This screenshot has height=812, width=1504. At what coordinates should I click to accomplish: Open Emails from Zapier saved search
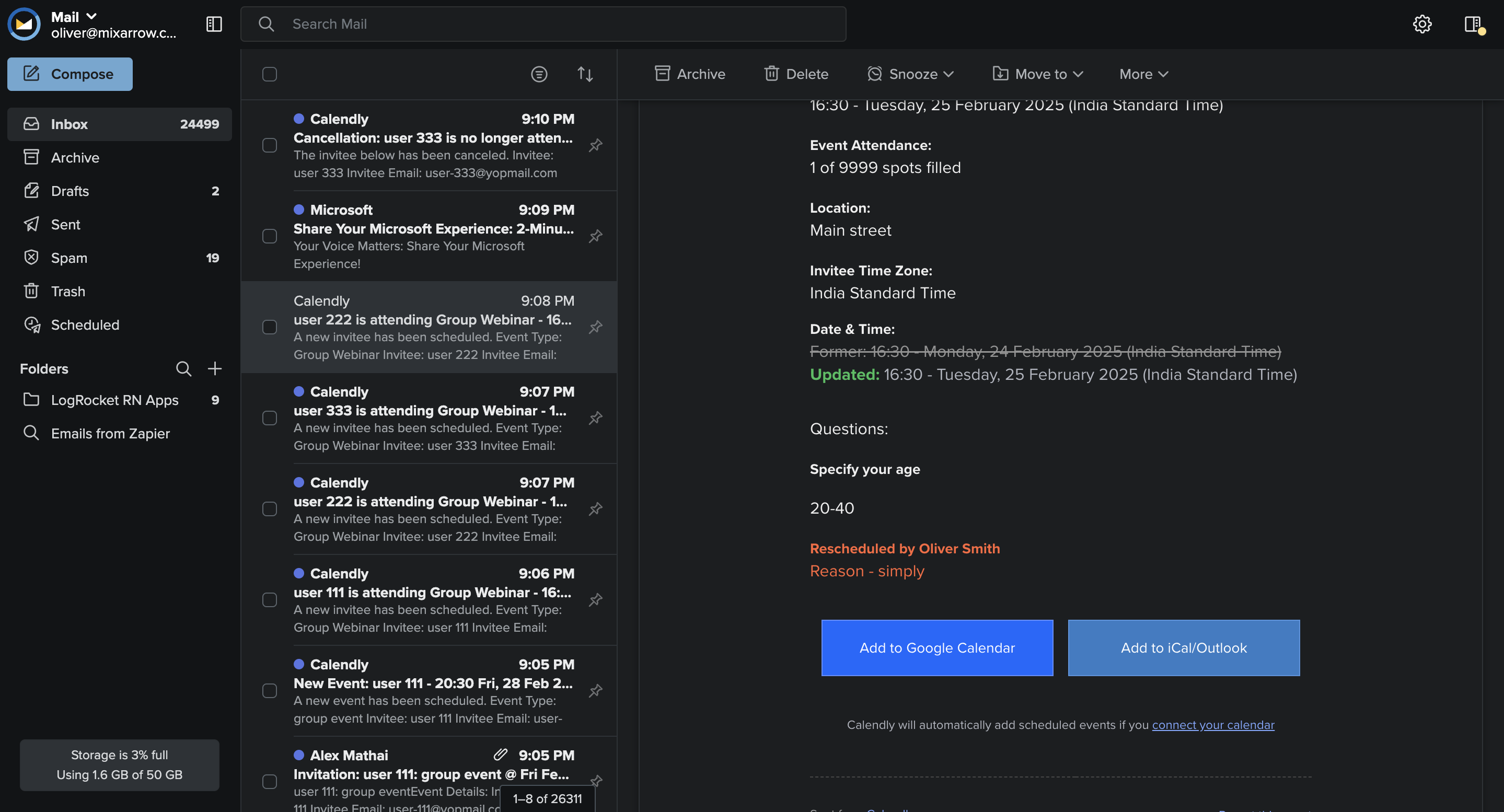(x=120, y=434)
